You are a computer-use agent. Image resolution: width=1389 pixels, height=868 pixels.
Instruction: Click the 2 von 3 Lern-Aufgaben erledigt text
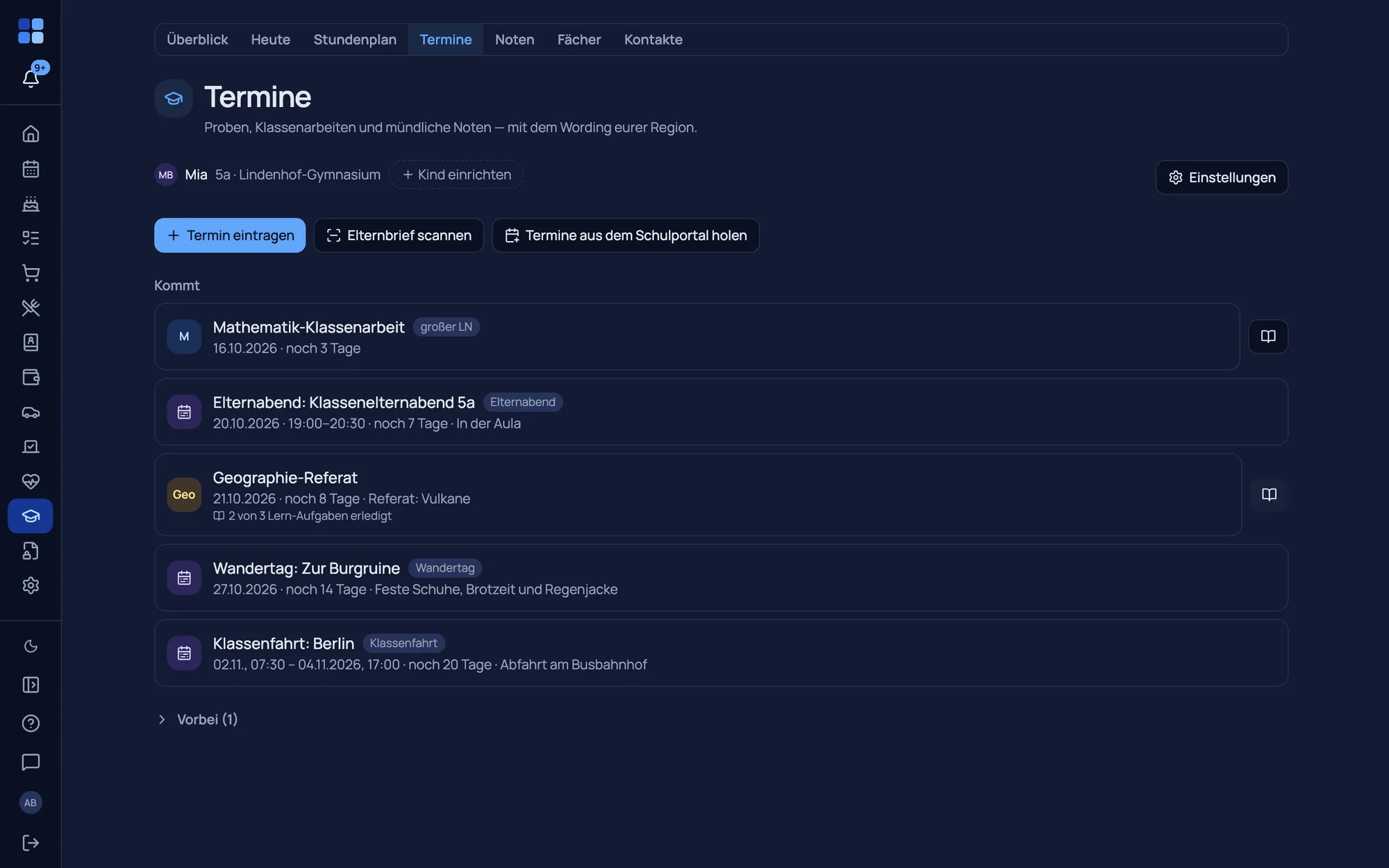pyautogui.click(x=310, y=516)
